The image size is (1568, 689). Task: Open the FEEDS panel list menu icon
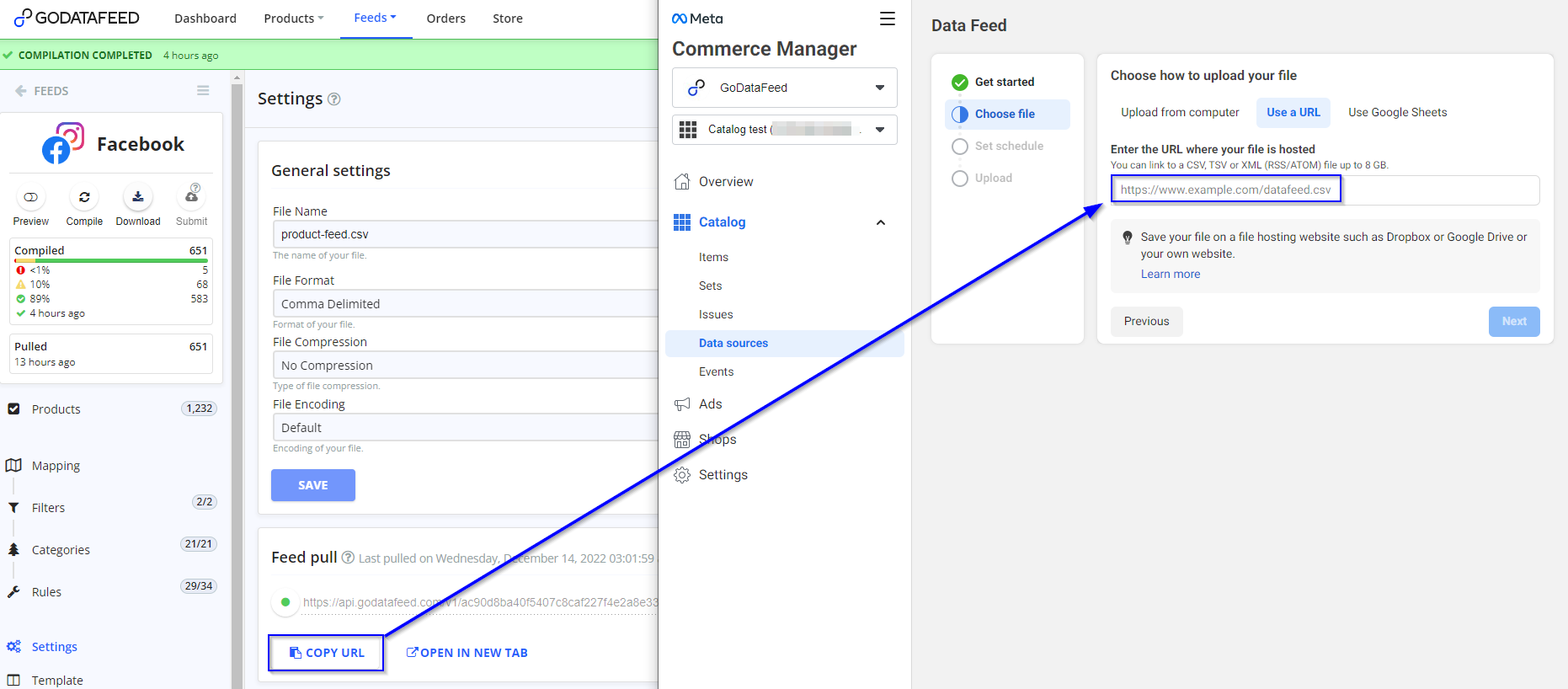click(203, 91)
